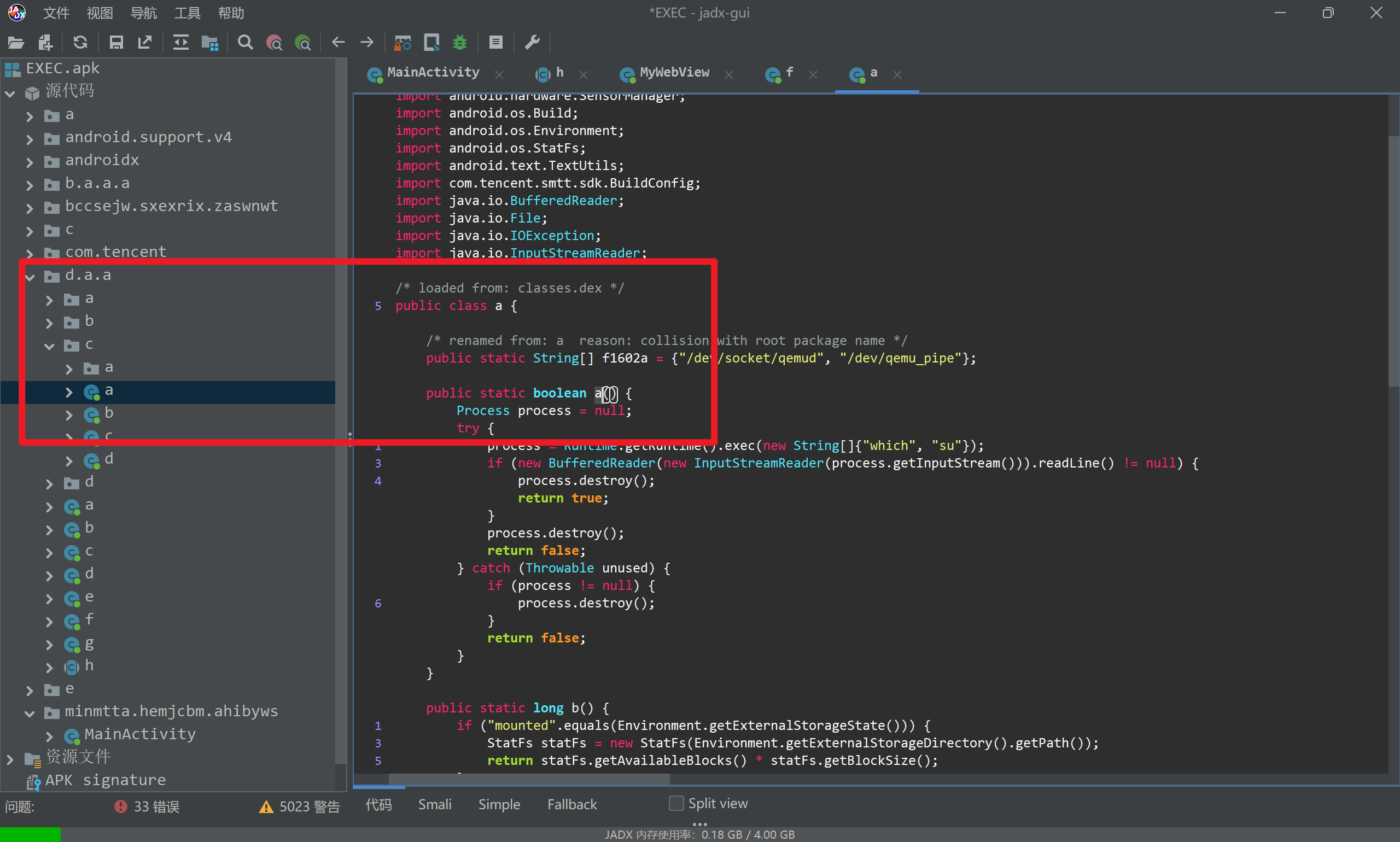Expand the bccsejw.sxexrix.zaswnwt package
This screenshot has width=1400, height=842.
point(30,208)
